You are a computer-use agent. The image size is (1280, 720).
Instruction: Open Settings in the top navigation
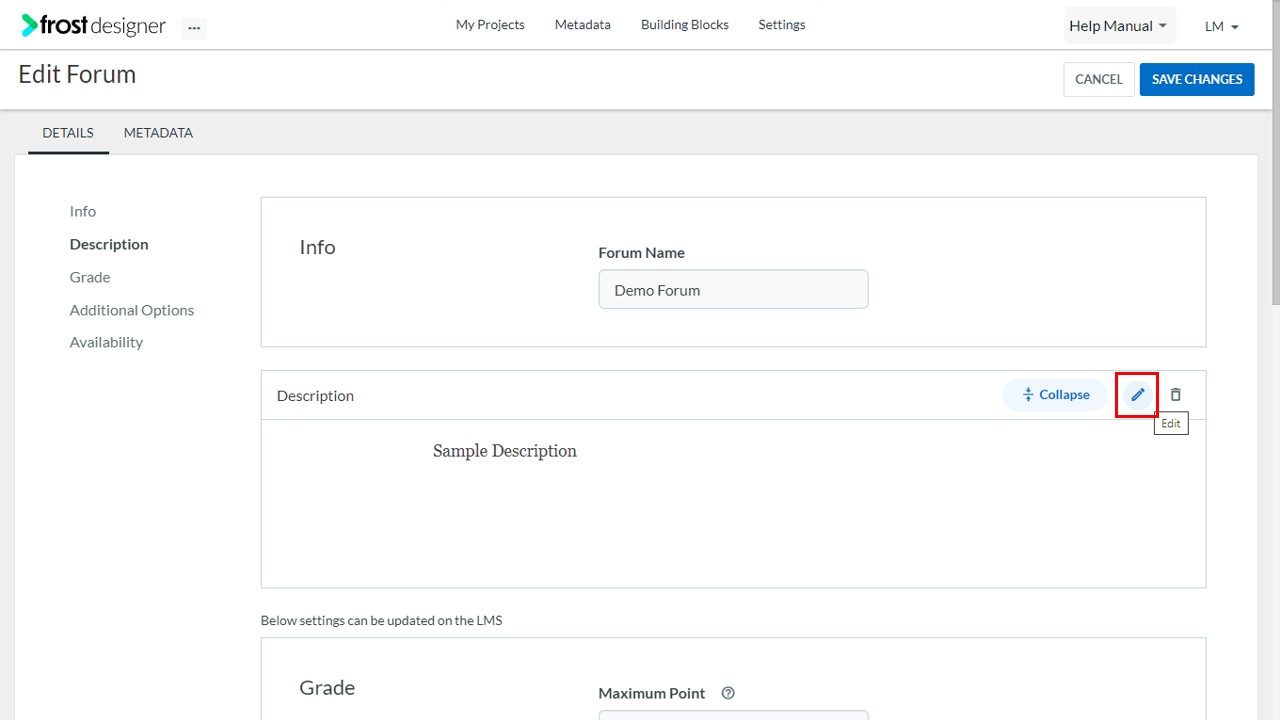tap(782, 25)
